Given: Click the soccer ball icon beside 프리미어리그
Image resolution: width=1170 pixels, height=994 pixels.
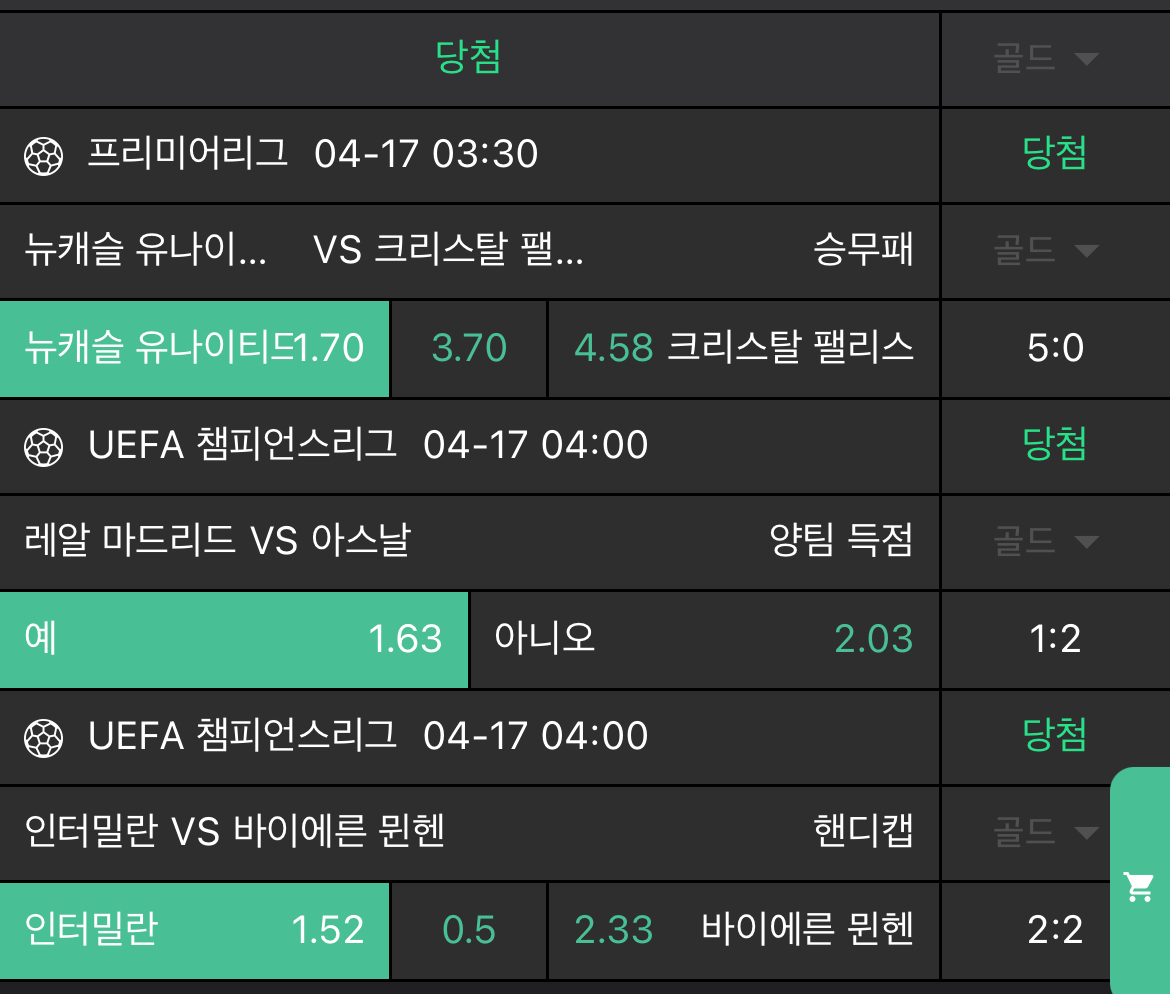Looking at the screenshot, I should (43, 155).
